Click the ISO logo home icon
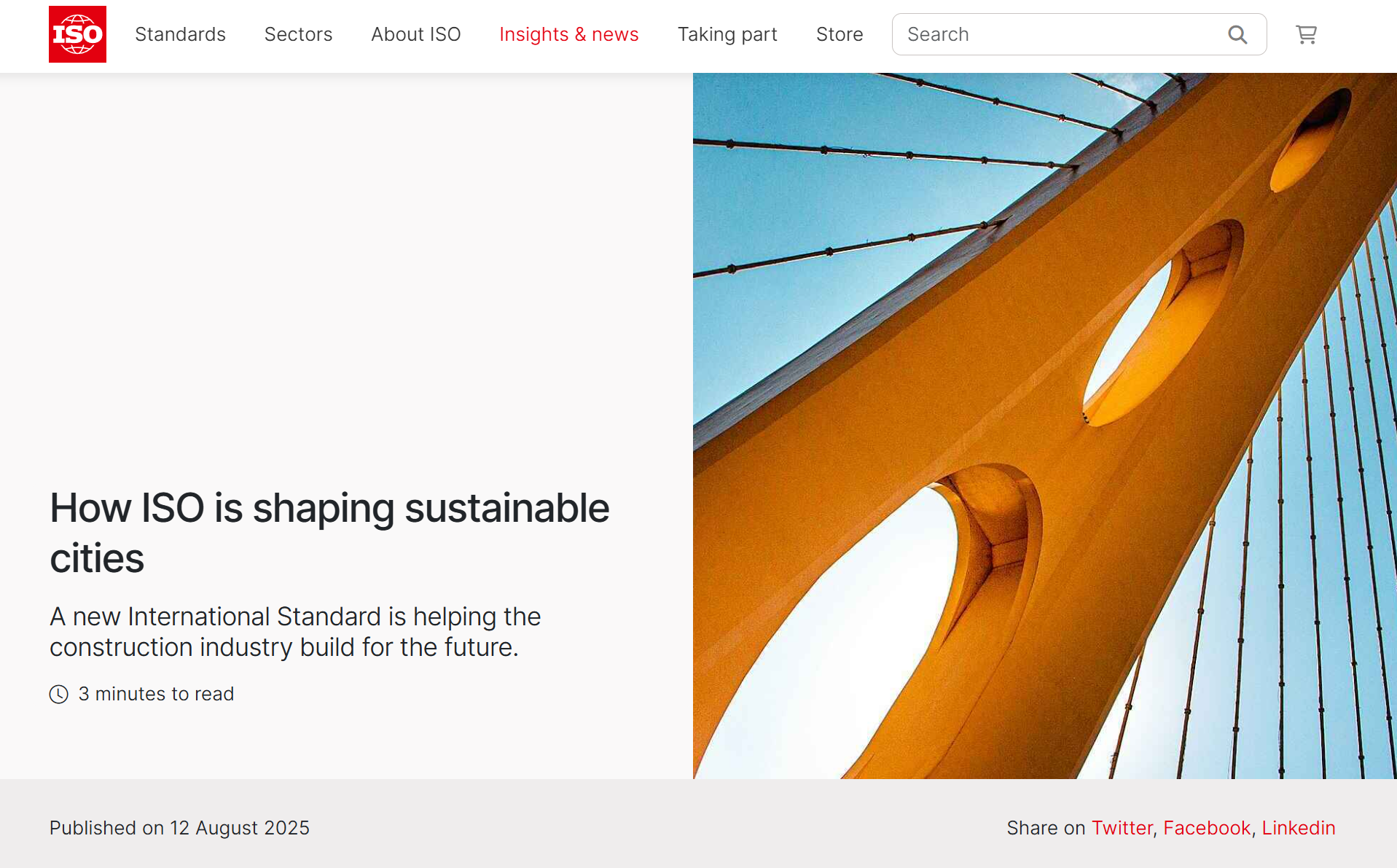Image resolution: width=1397 pixels, height=868 pixels. click(x=77, y=34)
